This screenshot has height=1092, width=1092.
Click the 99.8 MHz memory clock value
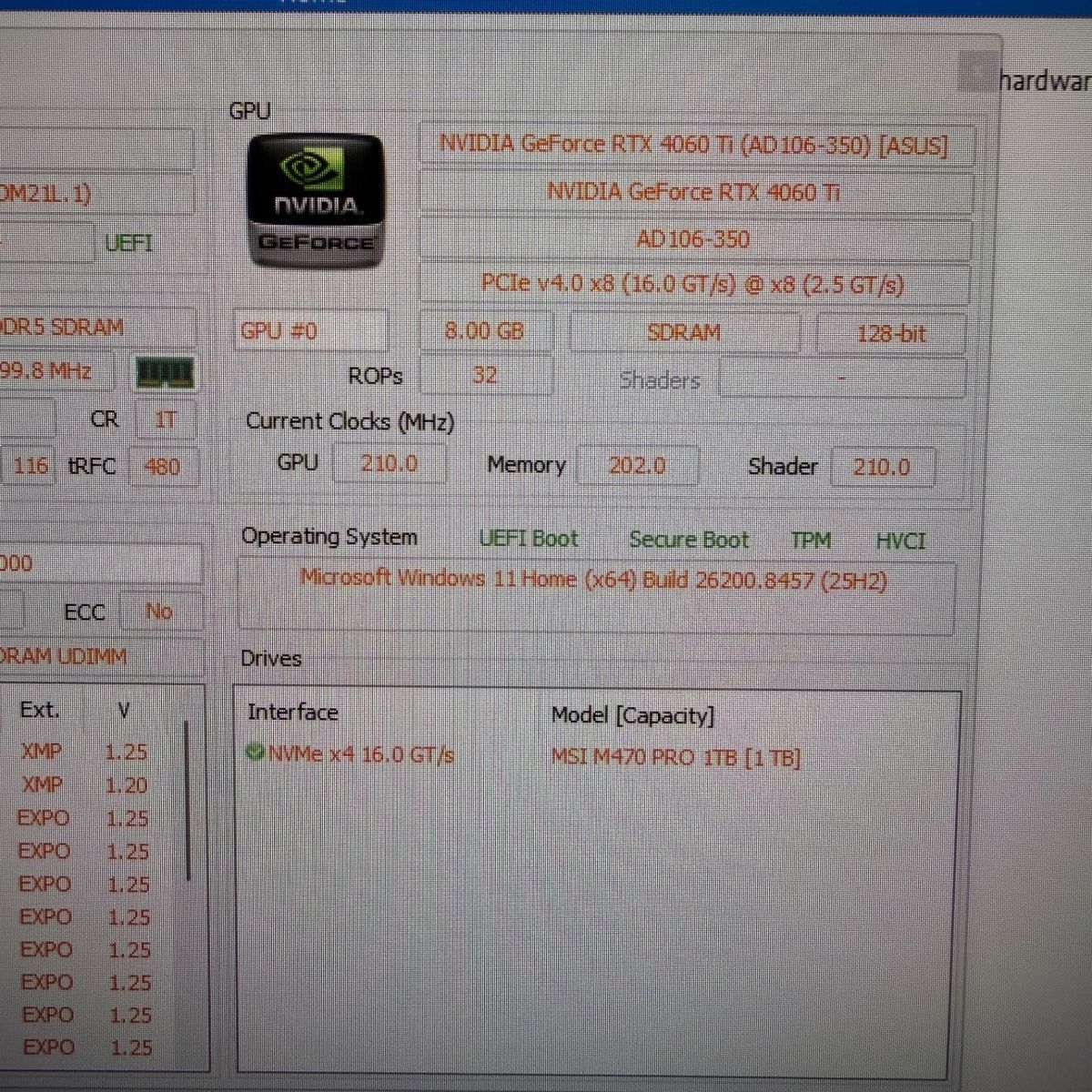(56, 371)
